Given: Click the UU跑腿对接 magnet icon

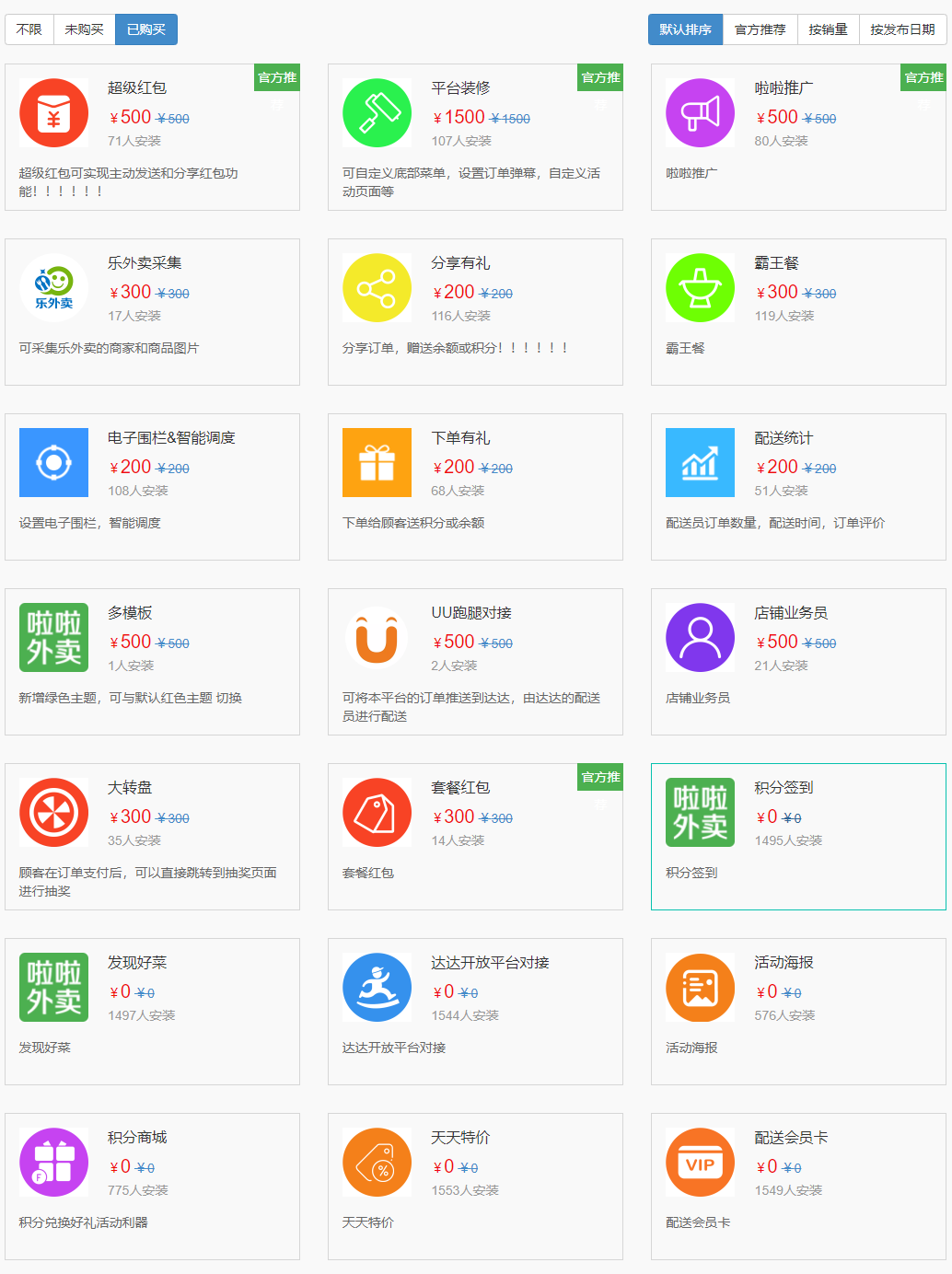Looking at the screenshot, I should (x=377, y=638).
